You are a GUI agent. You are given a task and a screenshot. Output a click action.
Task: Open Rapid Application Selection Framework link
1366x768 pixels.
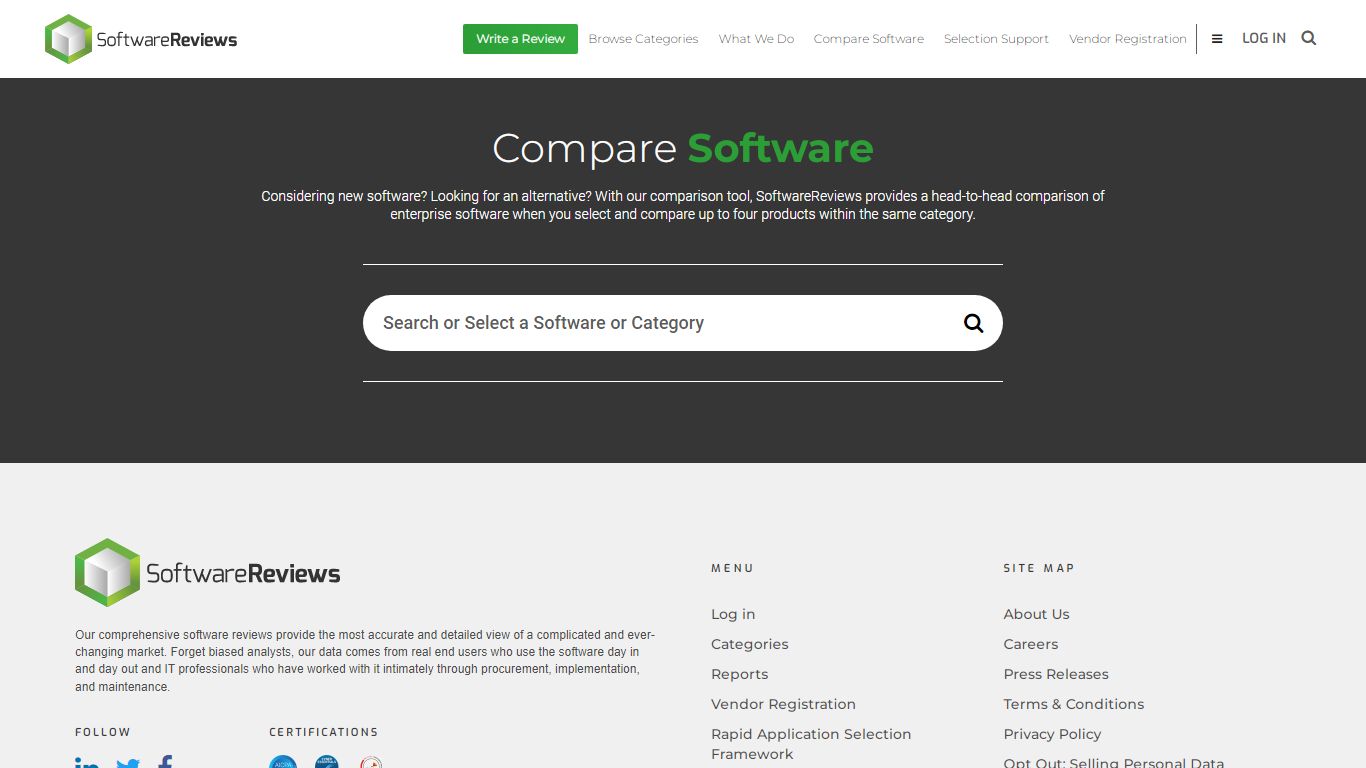coord(811,744)
